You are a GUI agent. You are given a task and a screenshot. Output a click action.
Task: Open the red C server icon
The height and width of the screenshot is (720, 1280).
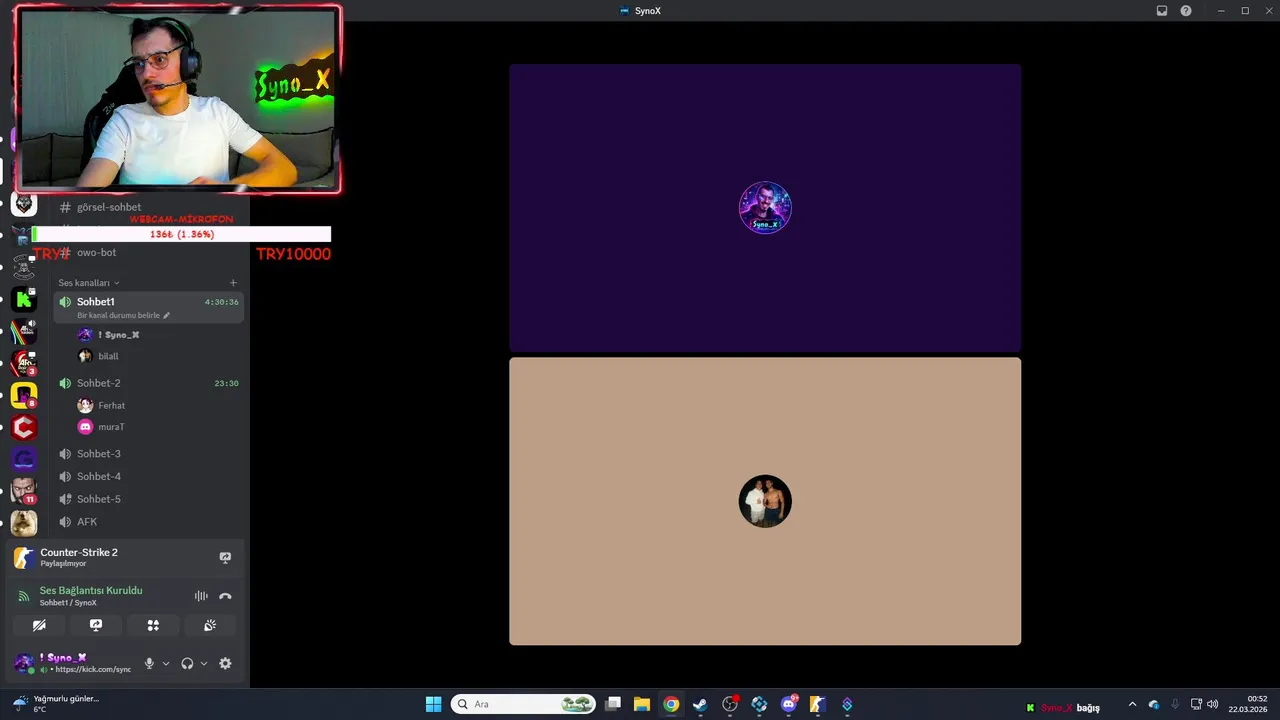[x=24, y=428]
